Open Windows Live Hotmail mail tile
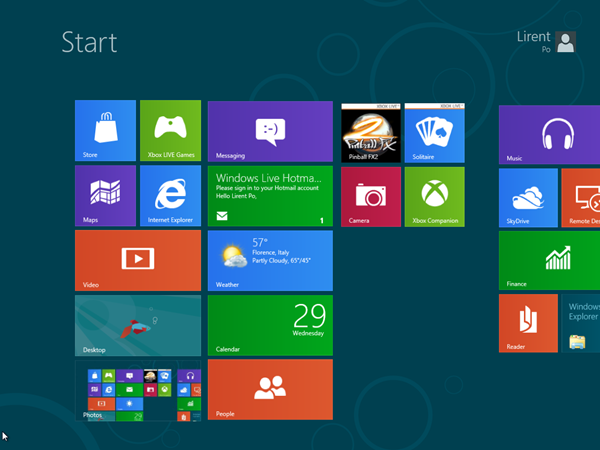This screenshot has height=450, width=600. (x=270, y=196)
